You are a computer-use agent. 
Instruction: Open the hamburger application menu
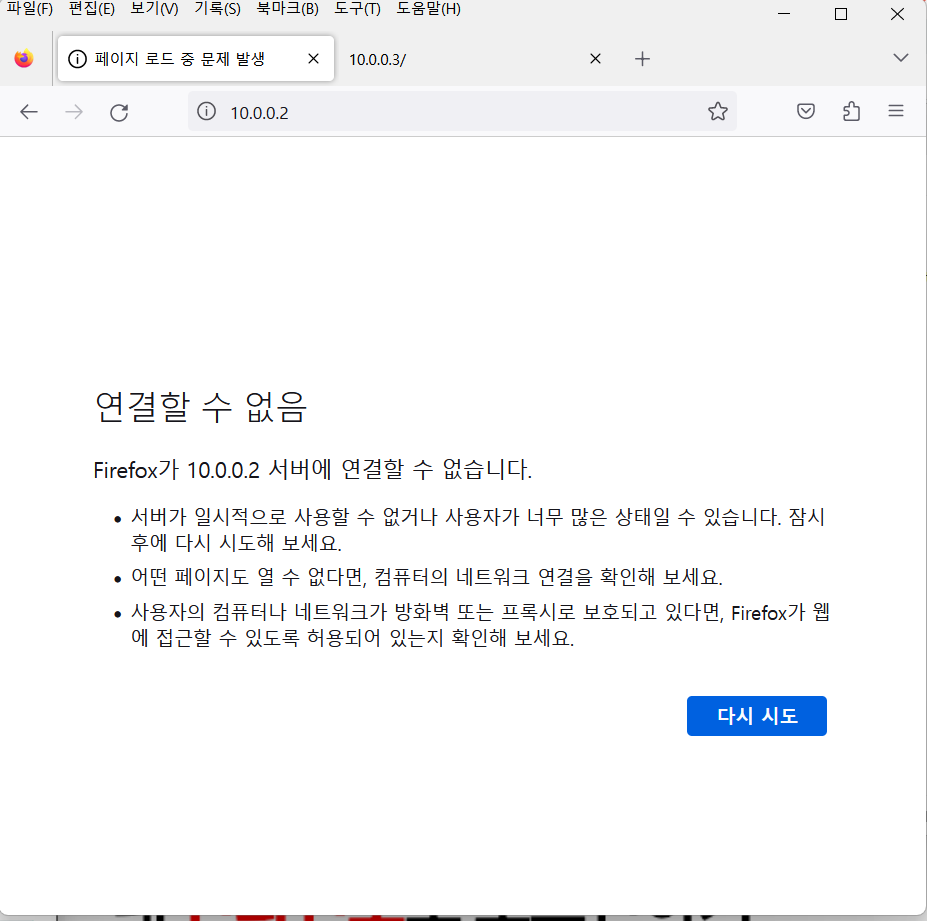[x=896, y=111]
